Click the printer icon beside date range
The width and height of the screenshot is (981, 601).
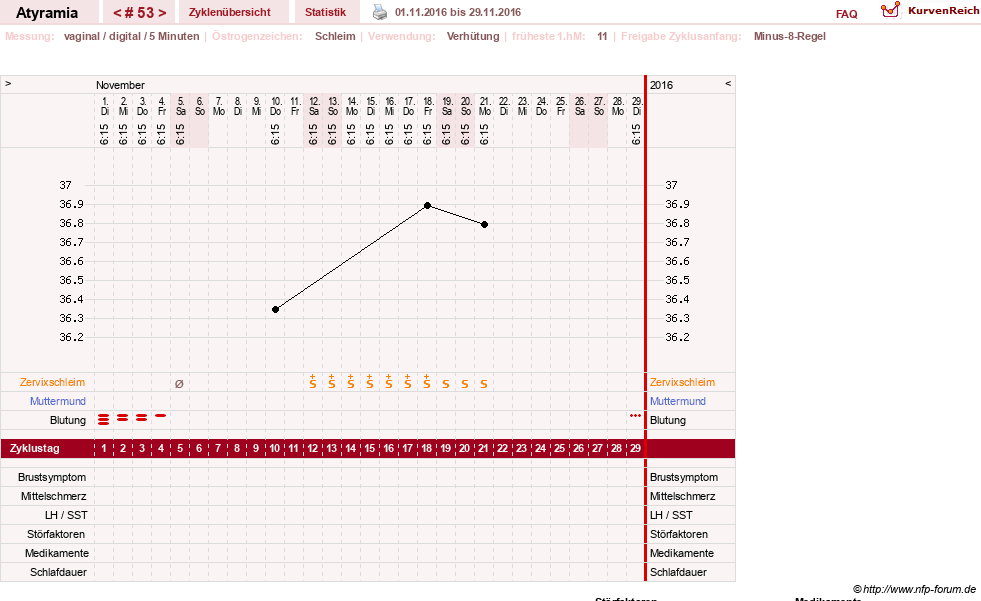coord(380,12)
